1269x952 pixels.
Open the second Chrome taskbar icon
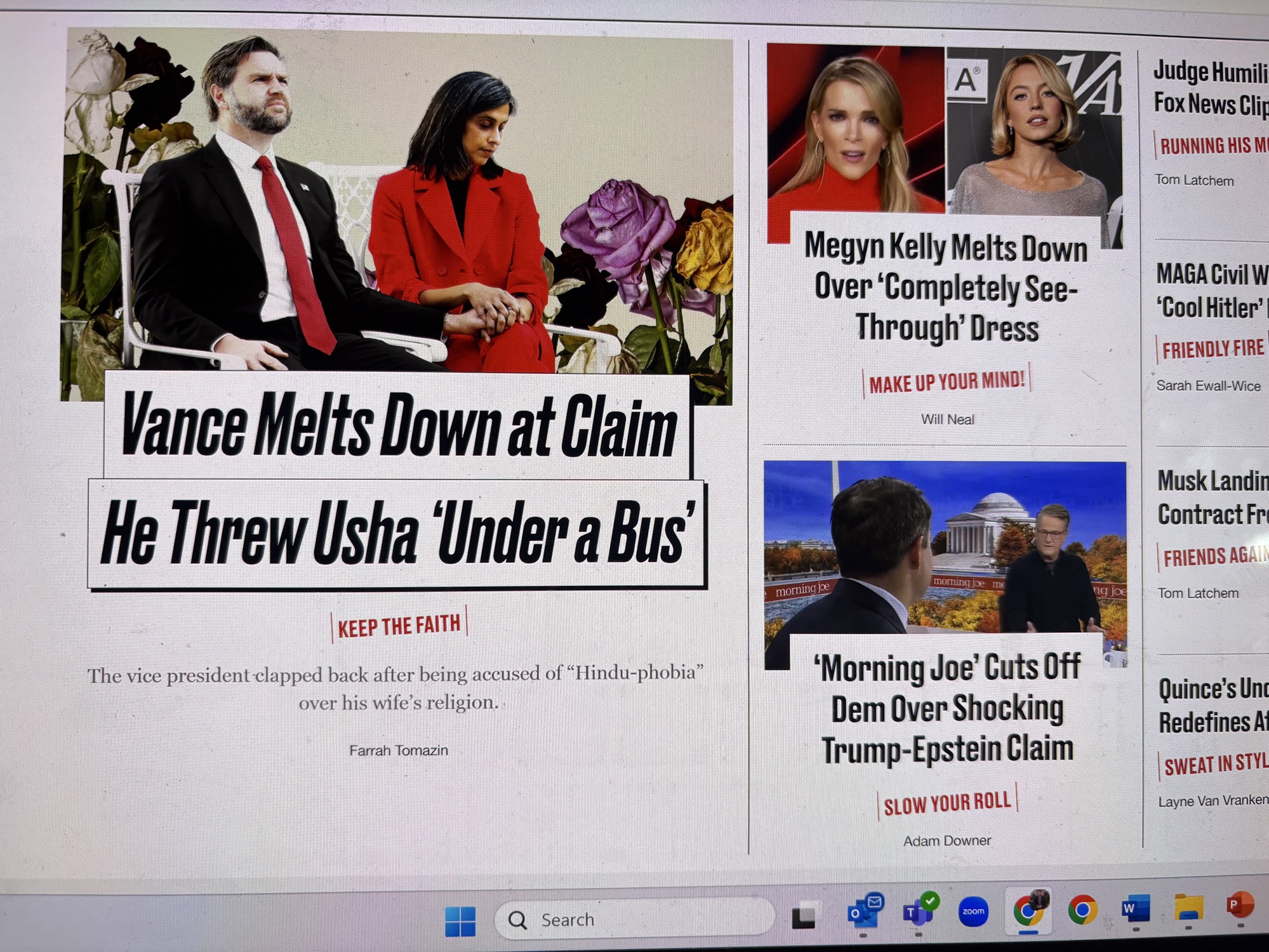(x=1082, y=910)
